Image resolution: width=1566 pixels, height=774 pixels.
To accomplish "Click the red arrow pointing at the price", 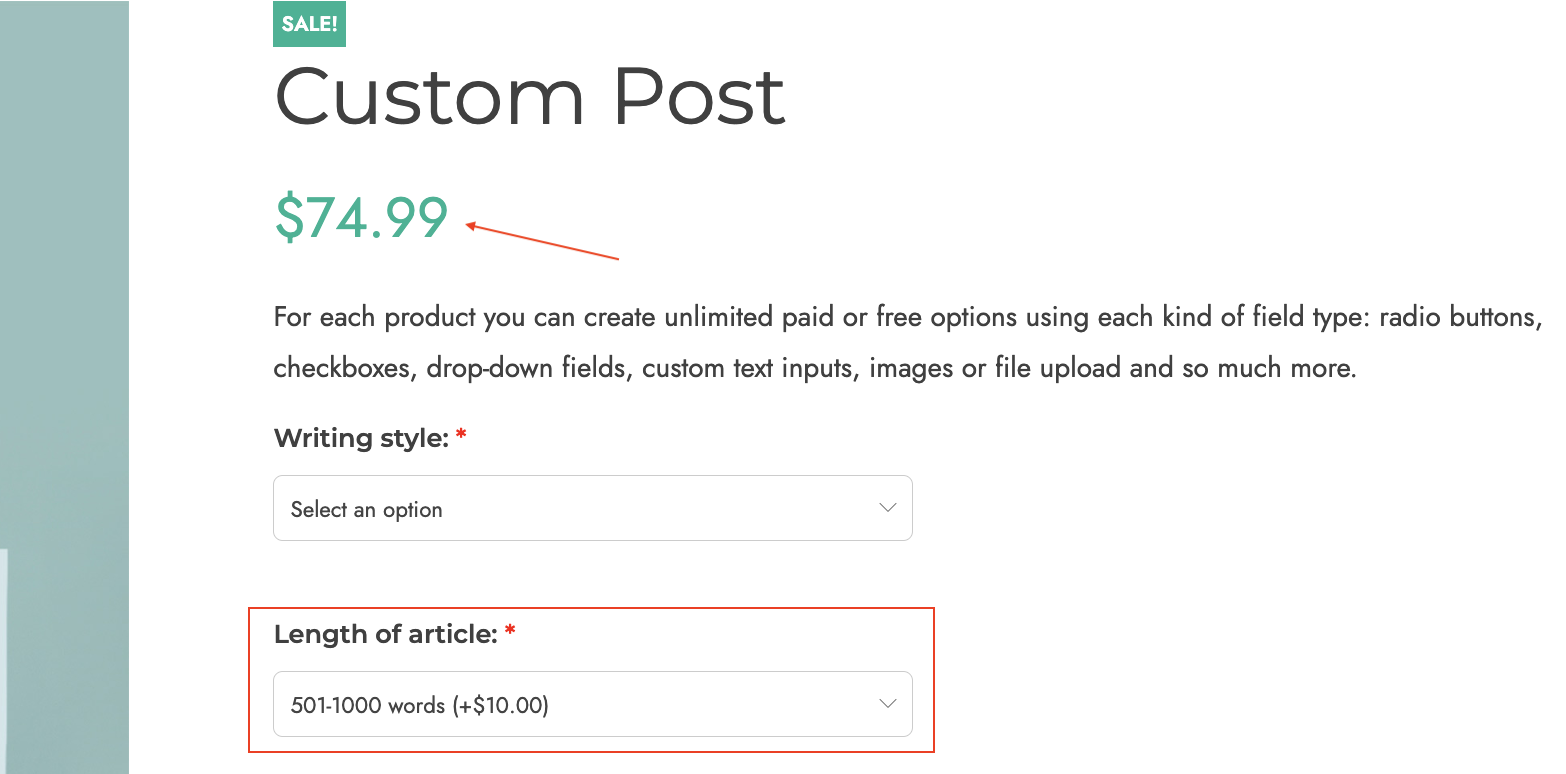I will coord(542,242).
